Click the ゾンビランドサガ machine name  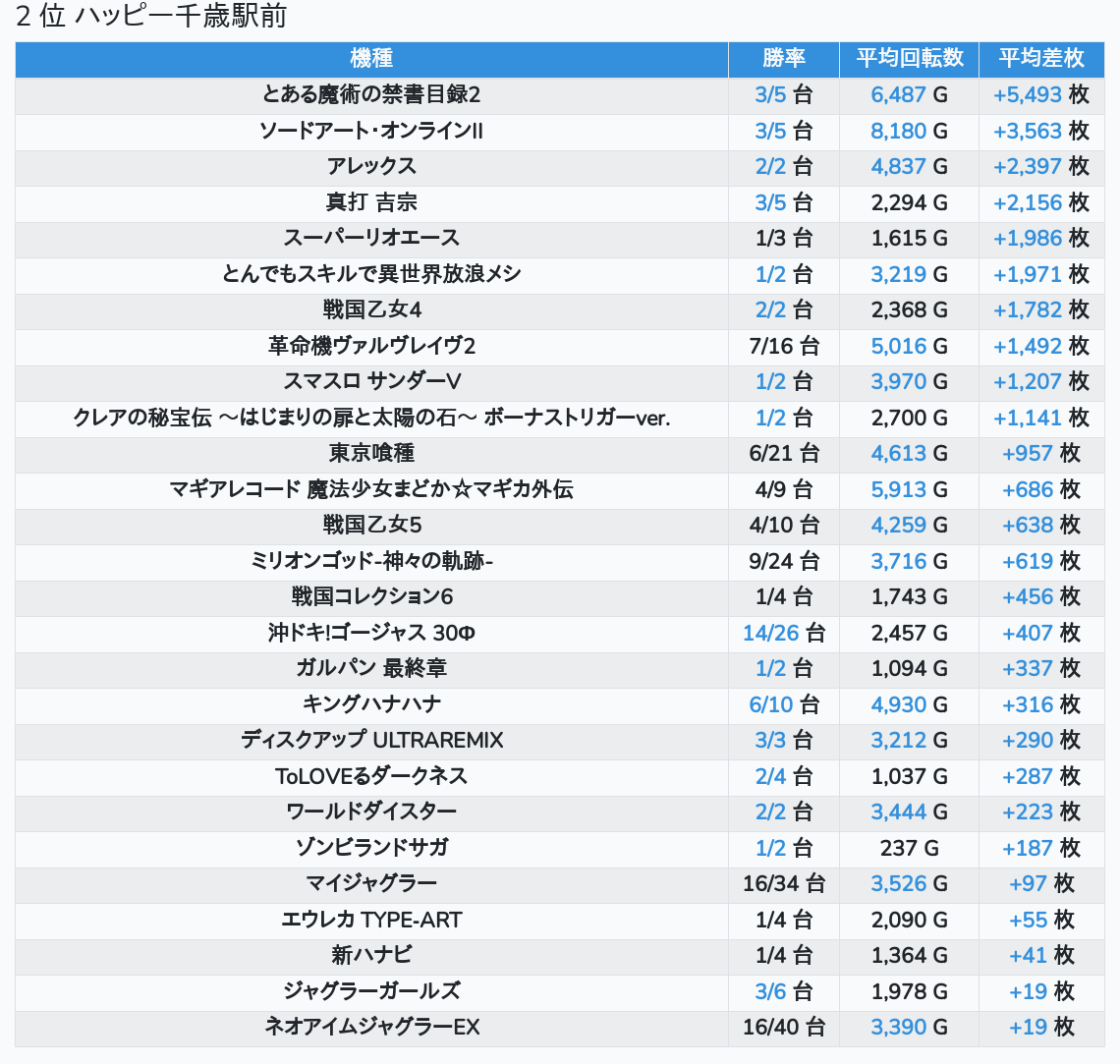click(371, 848)
